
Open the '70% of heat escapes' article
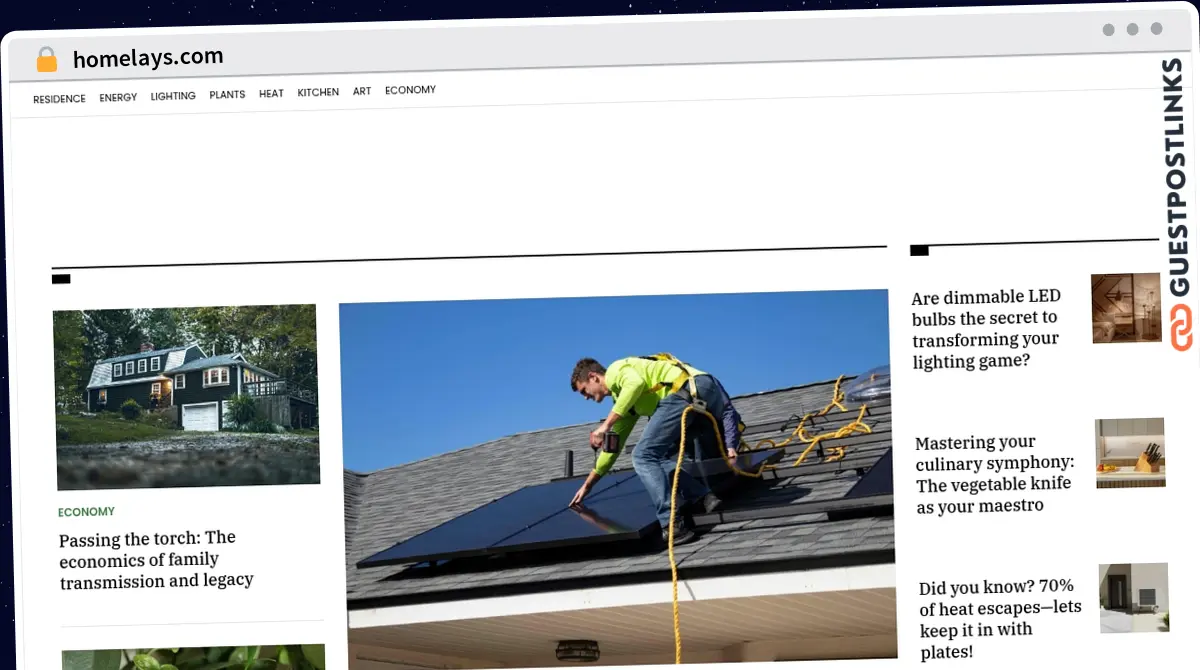tap(1000, 619)
